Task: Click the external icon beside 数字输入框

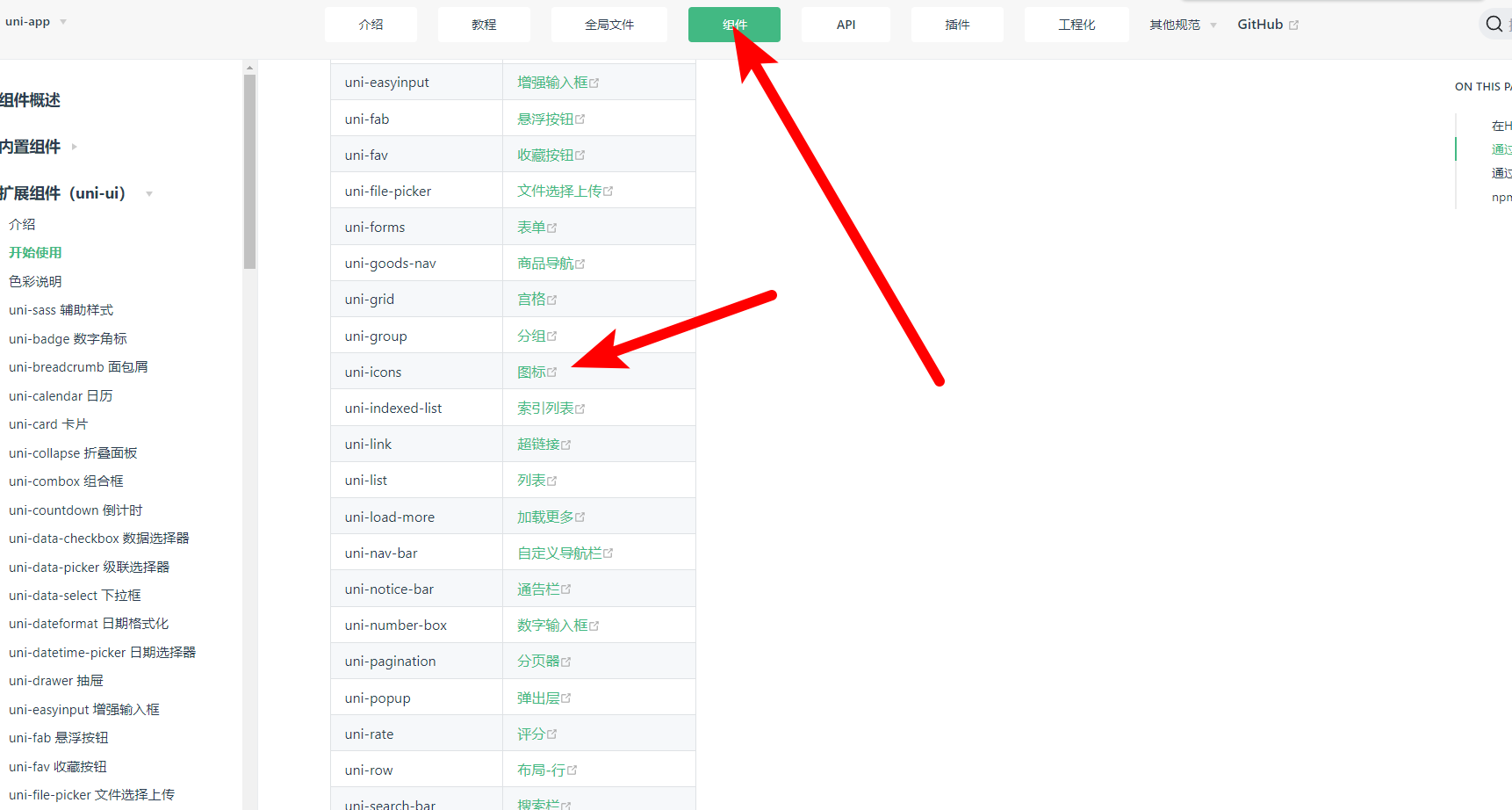Action: pos(594,626)
